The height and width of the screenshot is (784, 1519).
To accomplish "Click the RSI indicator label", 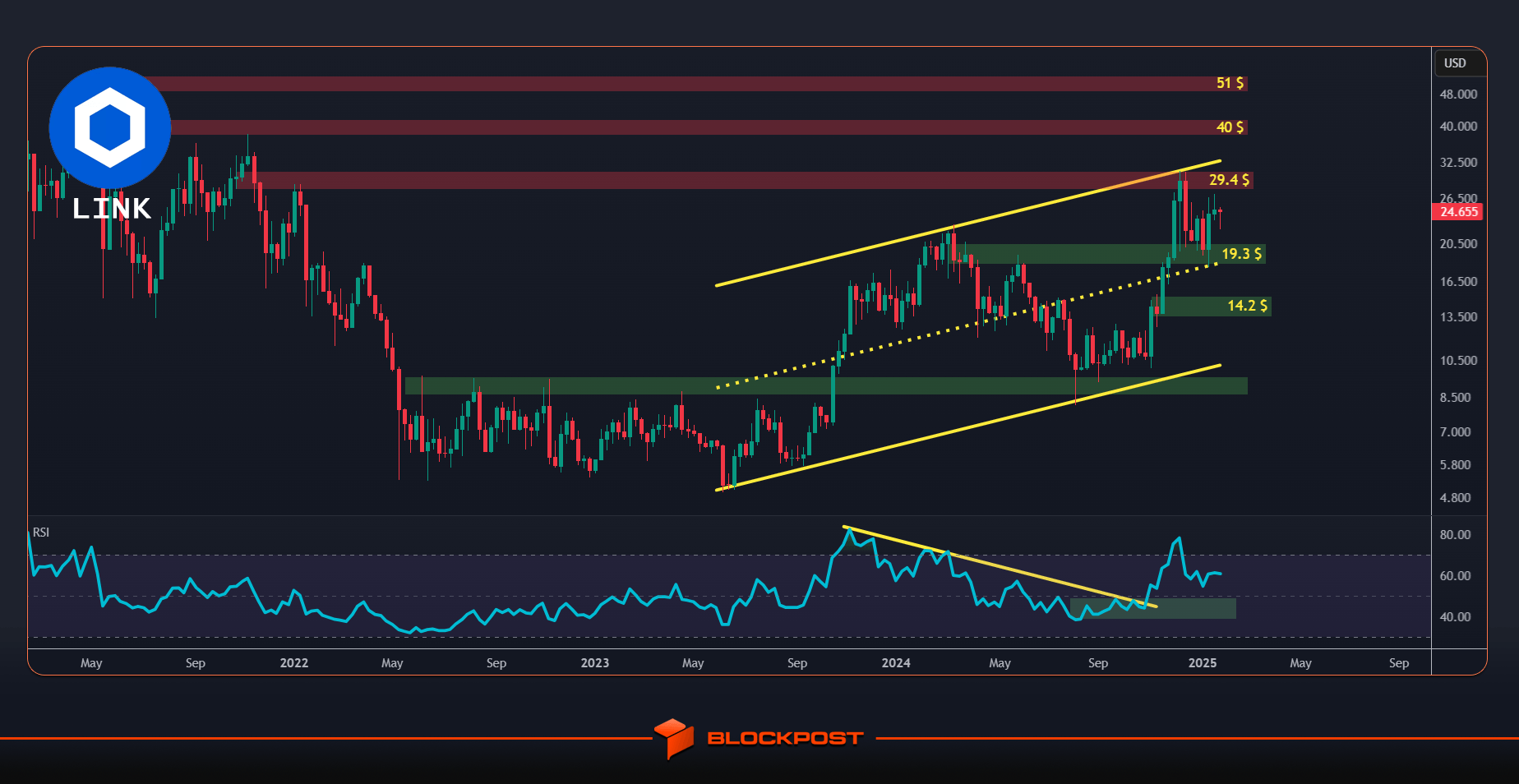I will [x=41, y=533].
